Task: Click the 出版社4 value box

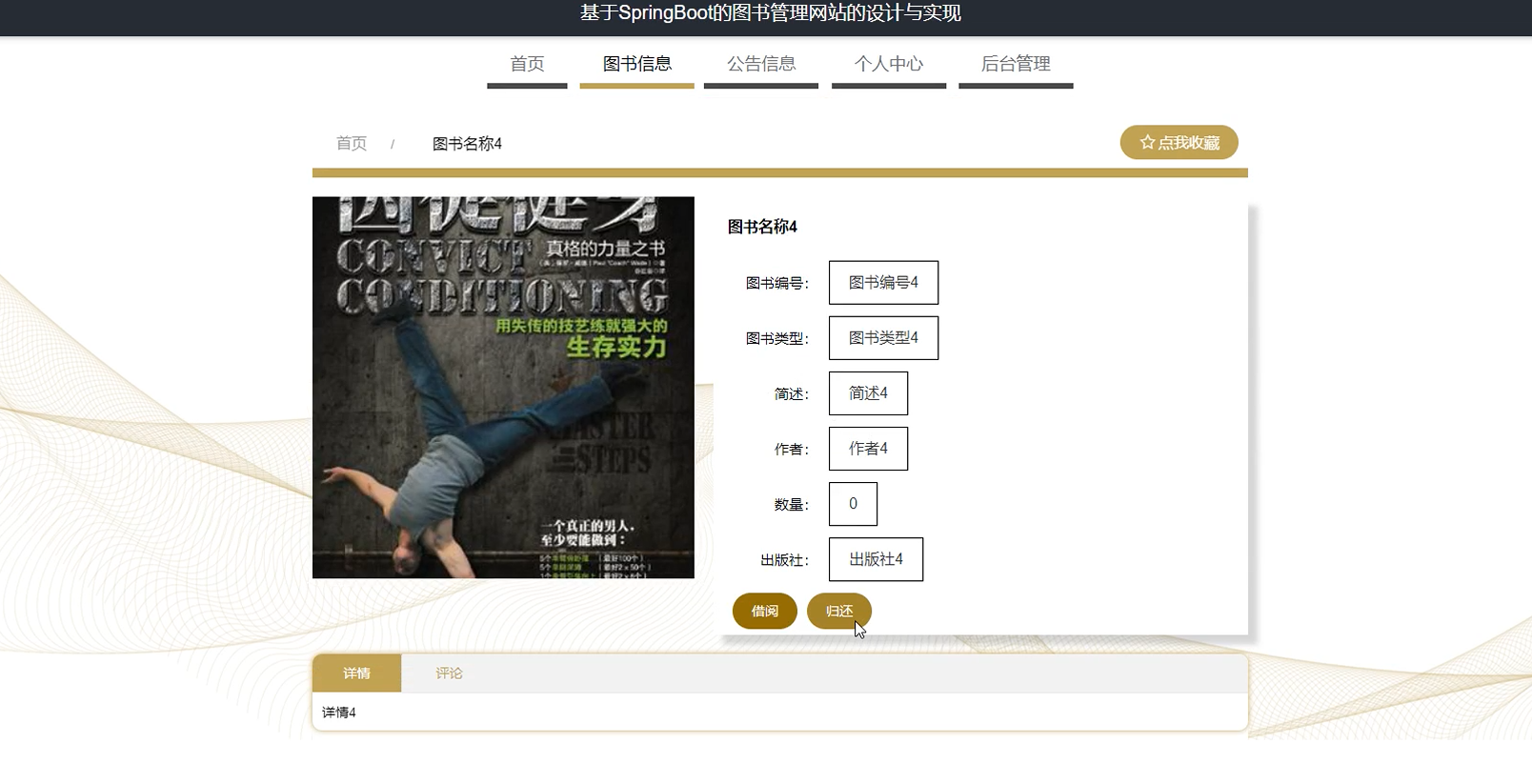Action: 876,559
